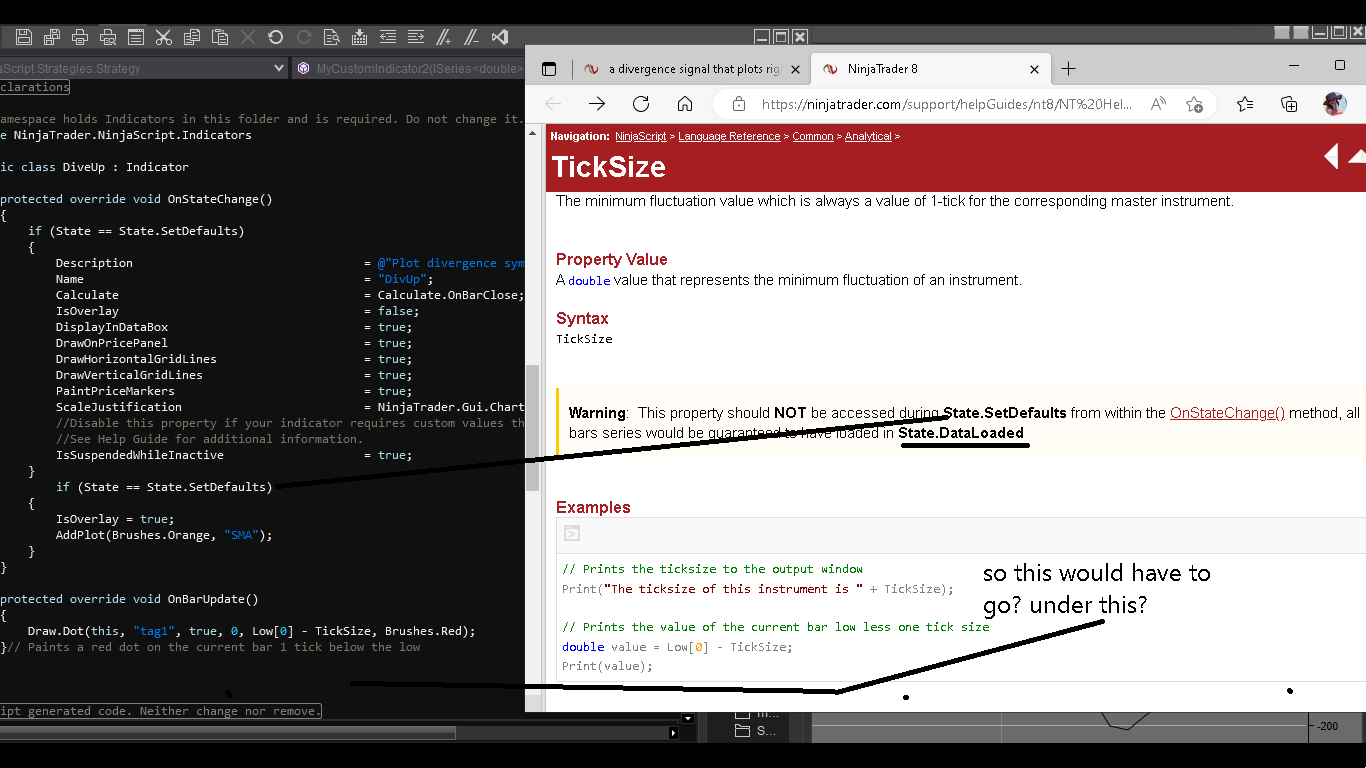Go to the browser home page
The image size is (1366, 768).
pyautogui.click(x=685, y=104)
